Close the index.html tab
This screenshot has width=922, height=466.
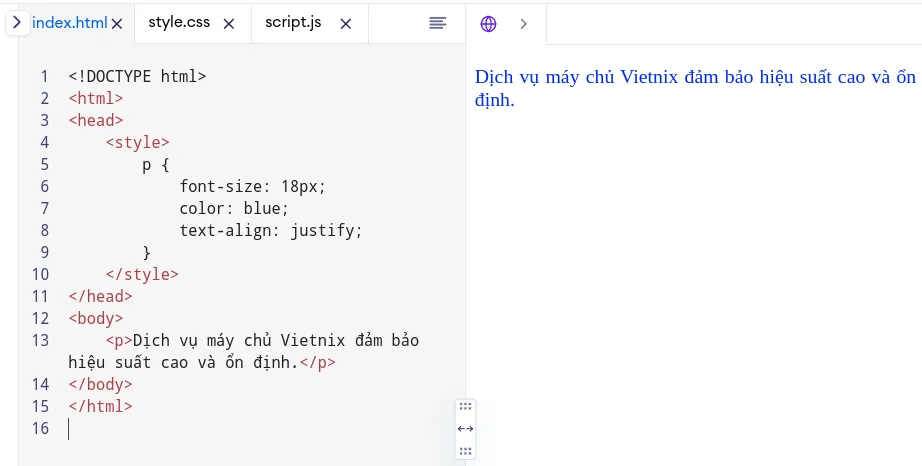click(117, 24)
